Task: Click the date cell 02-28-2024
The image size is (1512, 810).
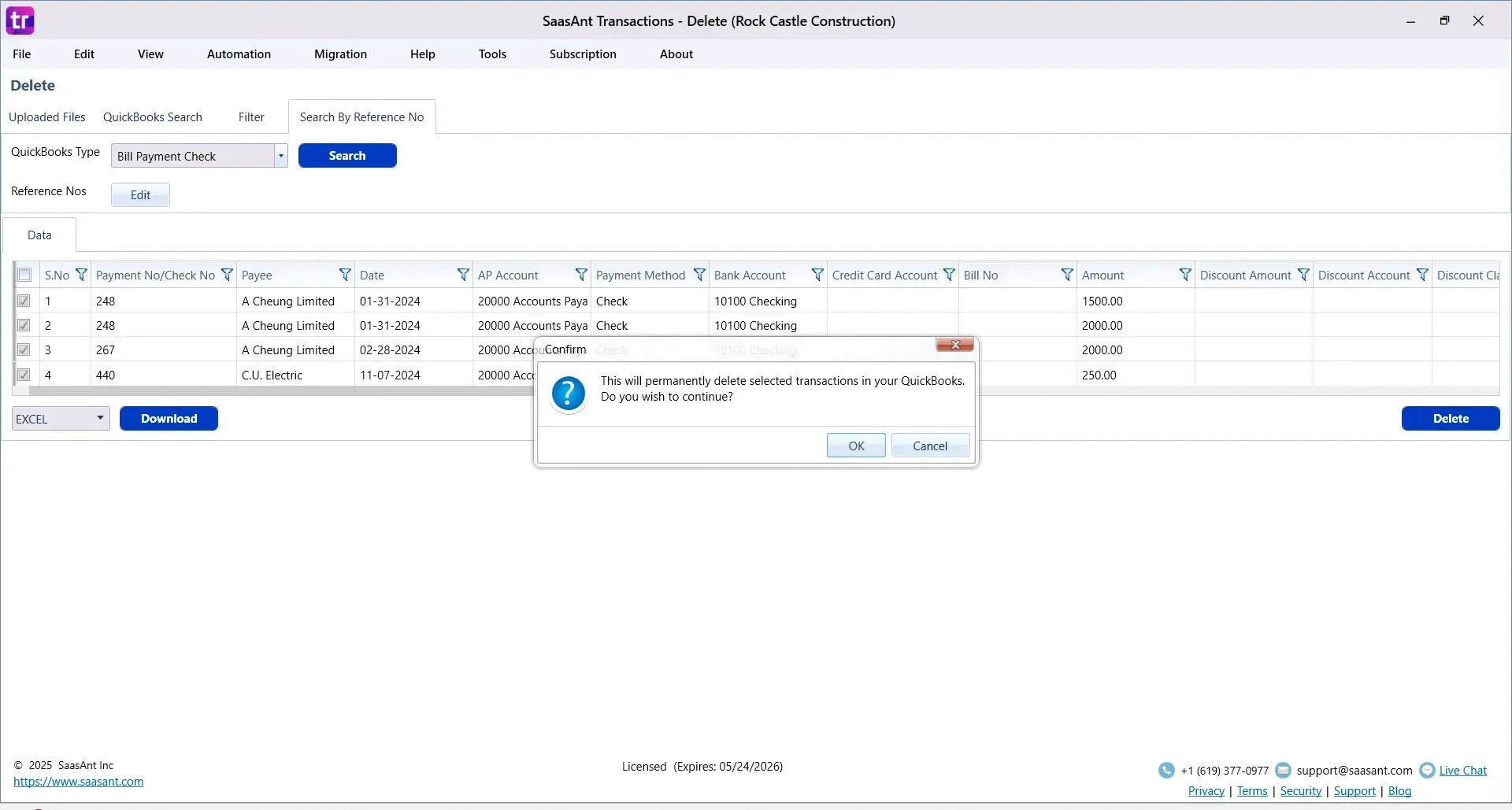Action: pos(413,350)
